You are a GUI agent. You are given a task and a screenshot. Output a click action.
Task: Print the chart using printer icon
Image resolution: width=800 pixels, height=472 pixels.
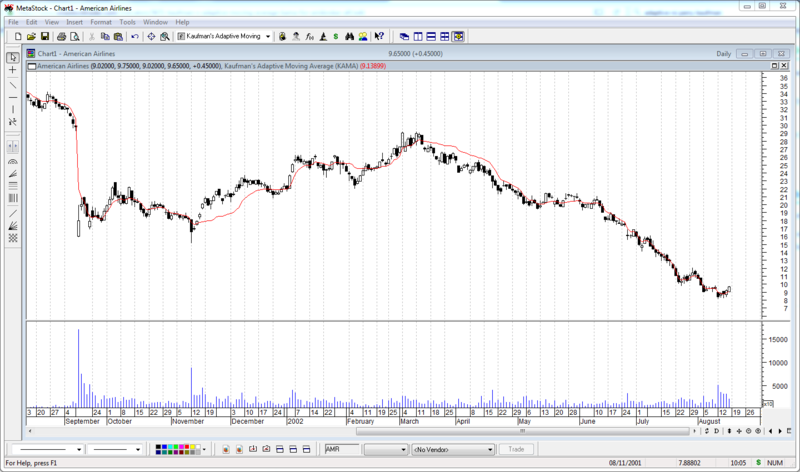click(x=61, y=36)
